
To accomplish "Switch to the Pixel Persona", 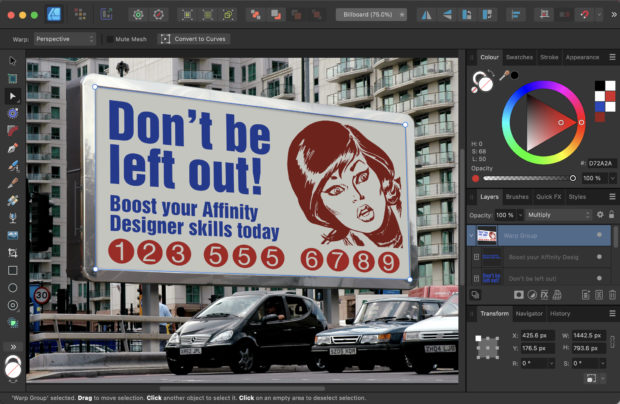I will click(x=80, y=15).
